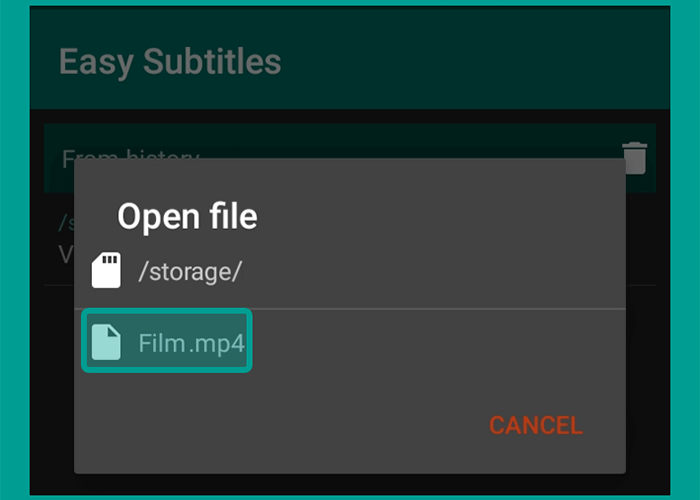This screenshot has width=700, height=500.
Task: Open the Film.mp4 file name
Action: pos(192,343)
